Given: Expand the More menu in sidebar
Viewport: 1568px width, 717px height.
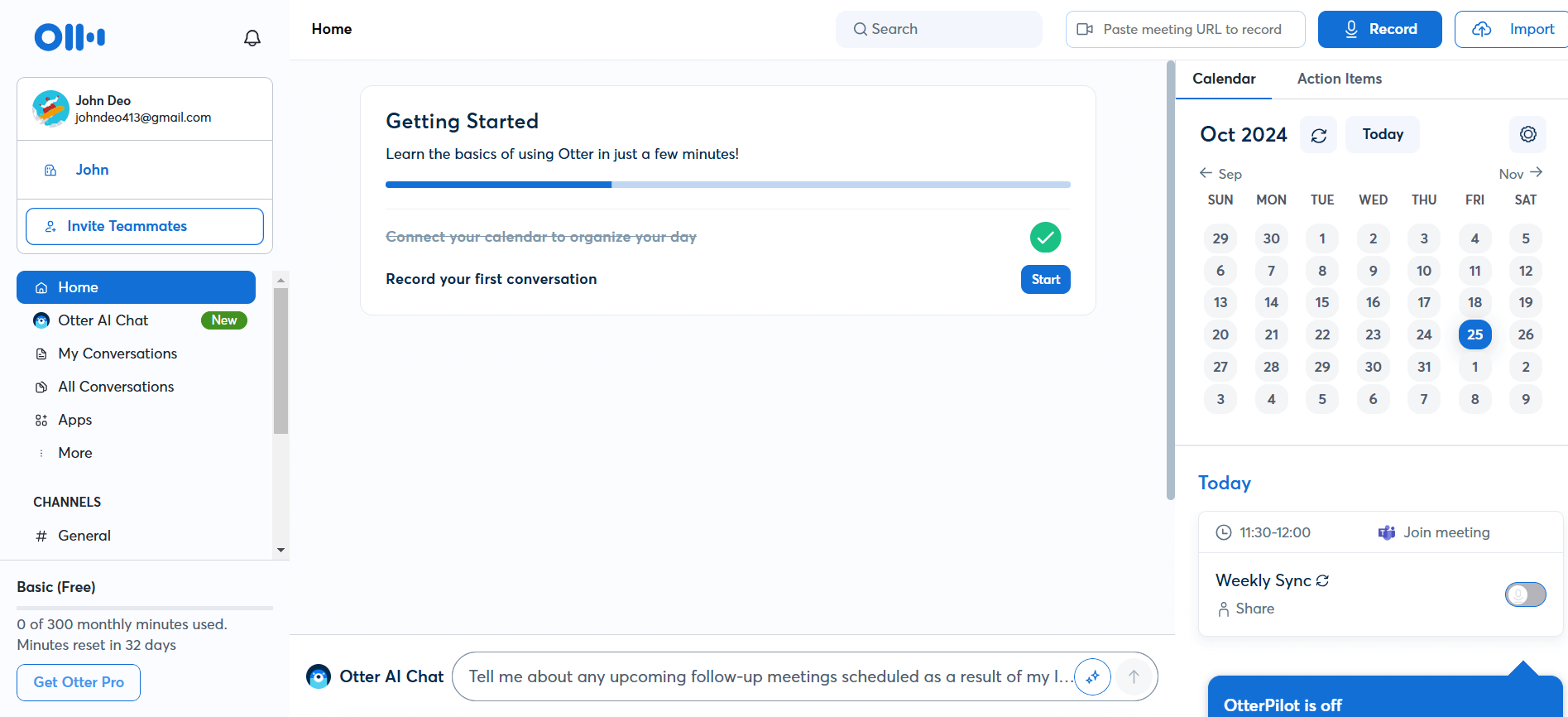Looking at the screenshot, I should pyautogui.click(x=75, y=453).
